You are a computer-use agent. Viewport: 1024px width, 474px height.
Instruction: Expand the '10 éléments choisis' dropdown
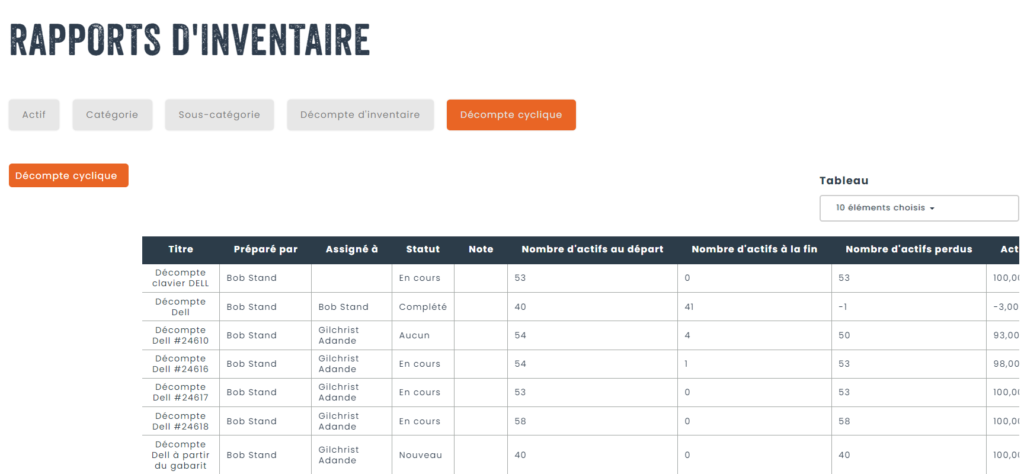pyautogui.click(x=917, y=208)
